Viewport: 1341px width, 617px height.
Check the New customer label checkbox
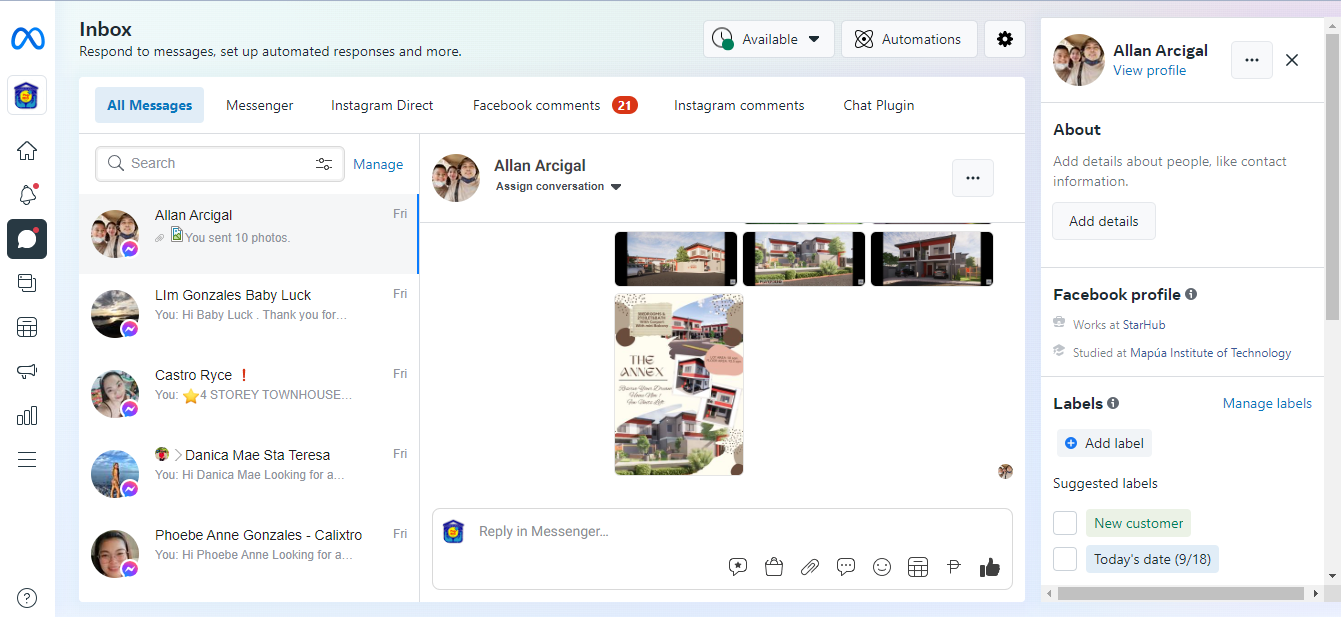click(1065, 523)
